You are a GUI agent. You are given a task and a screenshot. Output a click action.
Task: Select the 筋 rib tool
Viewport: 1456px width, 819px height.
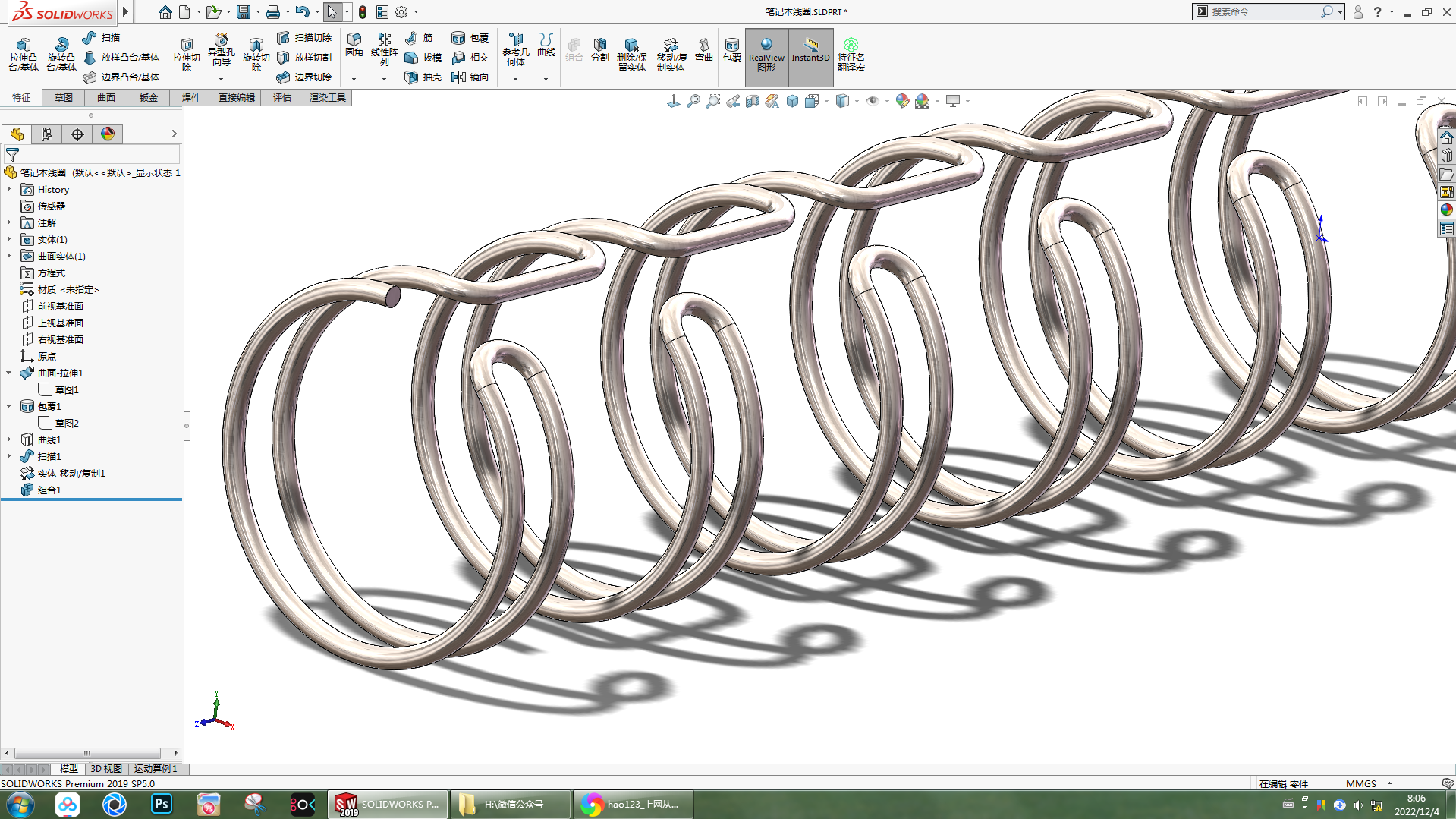point(419,37)
